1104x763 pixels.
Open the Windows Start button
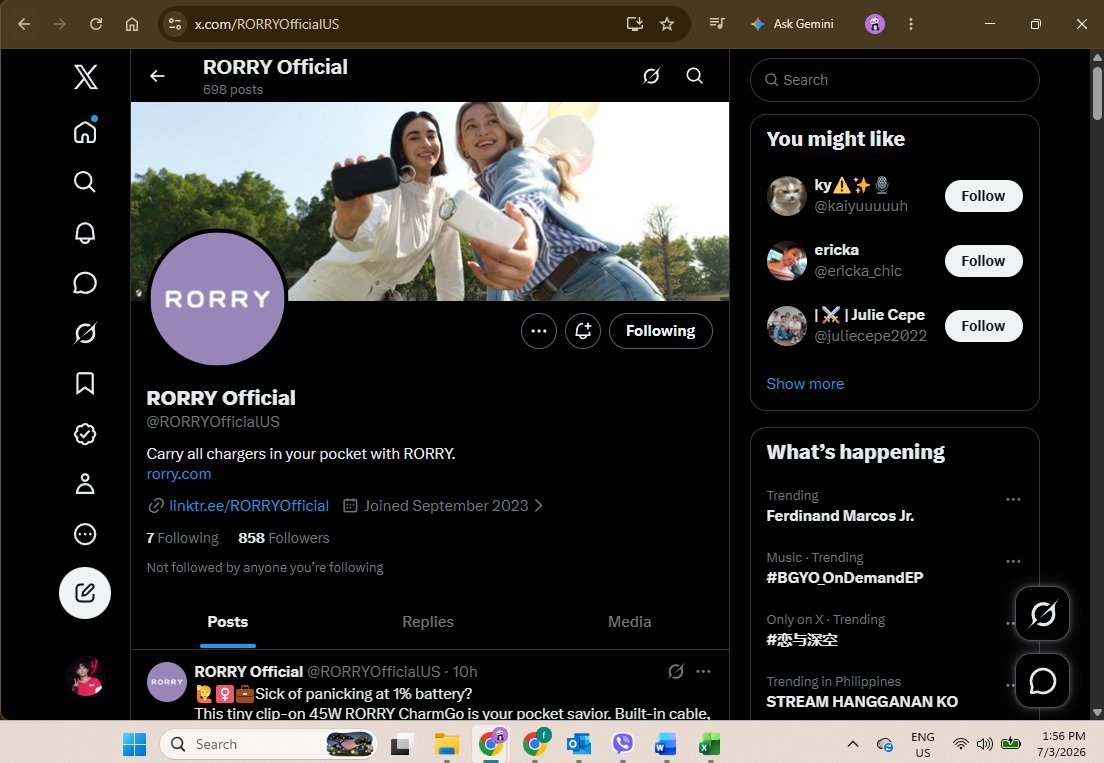(134, 744)
